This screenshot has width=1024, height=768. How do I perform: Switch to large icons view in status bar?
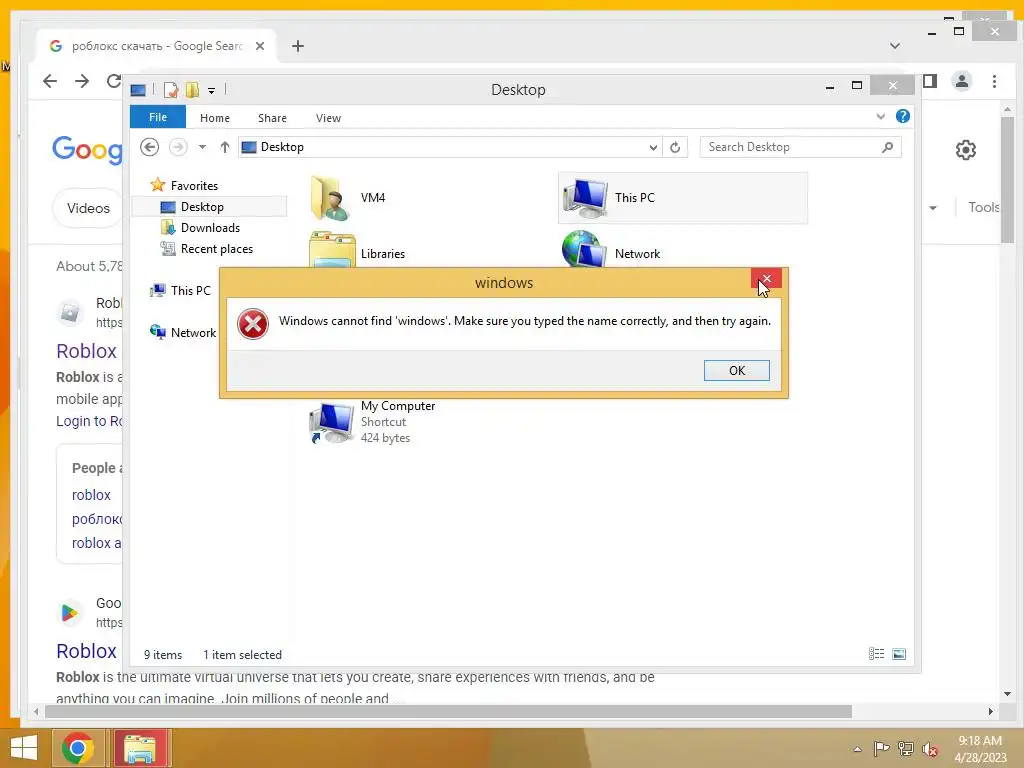point(899,654)
